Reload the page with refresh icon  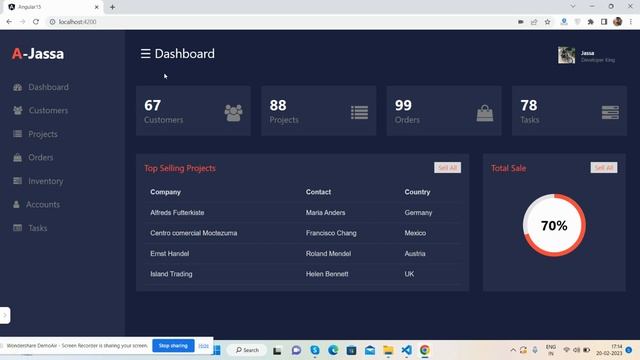(36, 22)
